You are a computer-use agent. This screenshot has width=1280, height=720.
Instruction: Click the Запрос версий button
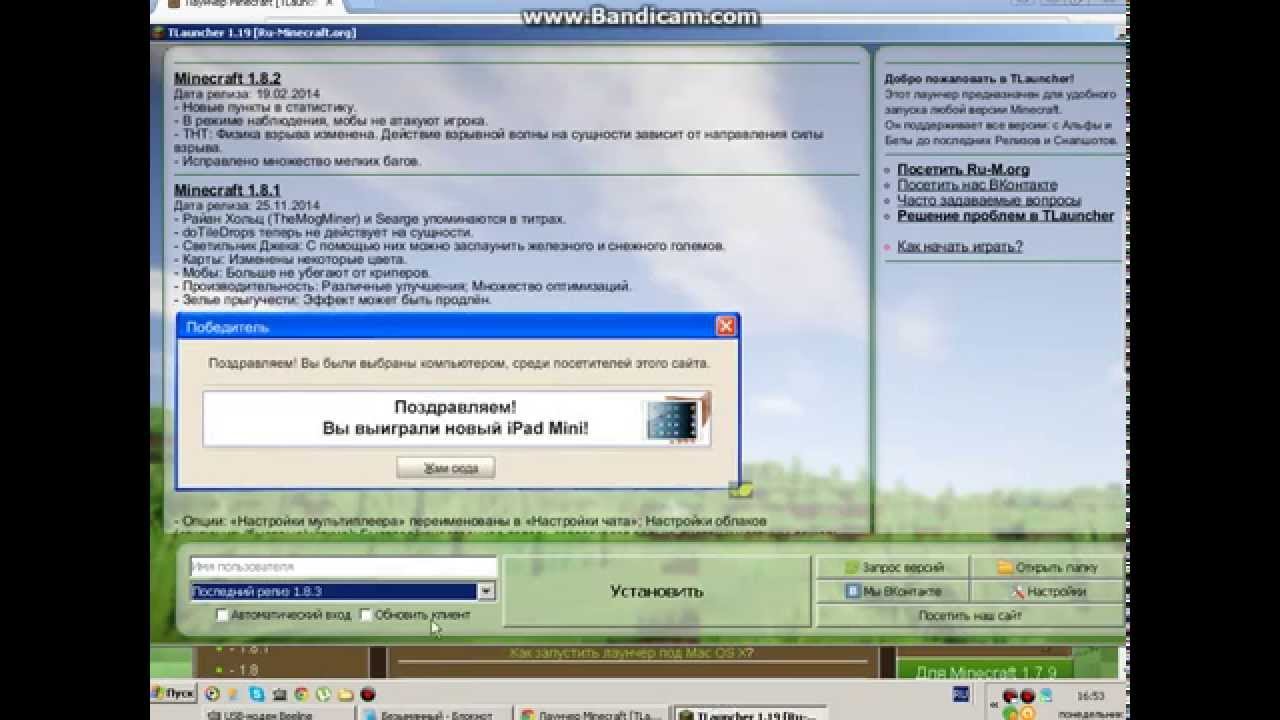tap(892, 567)
